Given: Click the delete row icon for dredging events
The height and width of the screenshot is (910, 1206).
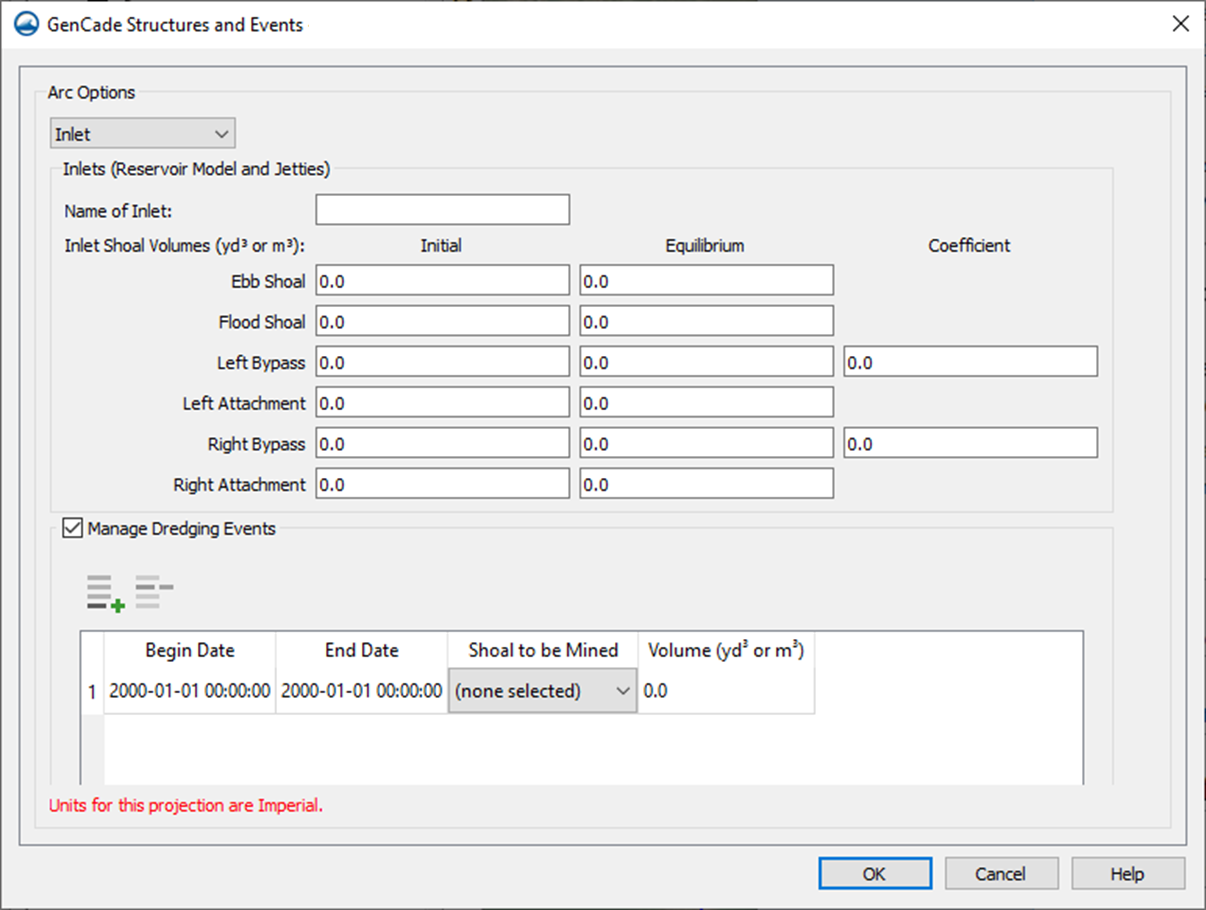Looking at the screenshot, I should pos(154,592).
